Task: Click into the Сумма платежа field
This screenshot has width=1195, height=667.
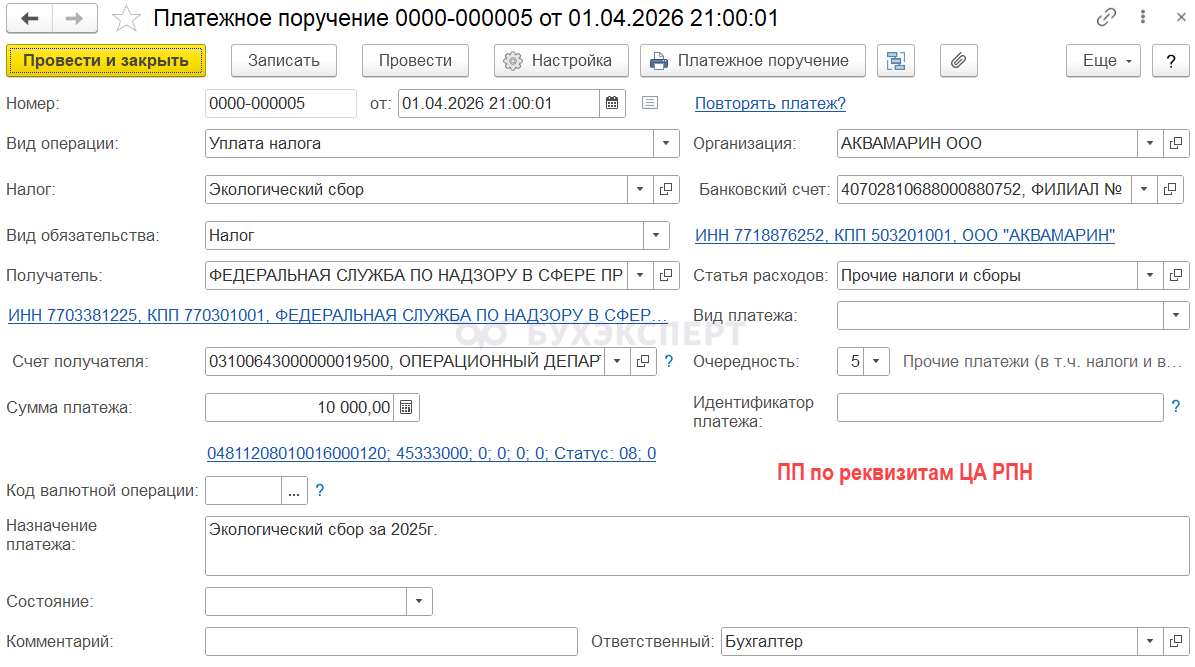Action: [300, 408]
